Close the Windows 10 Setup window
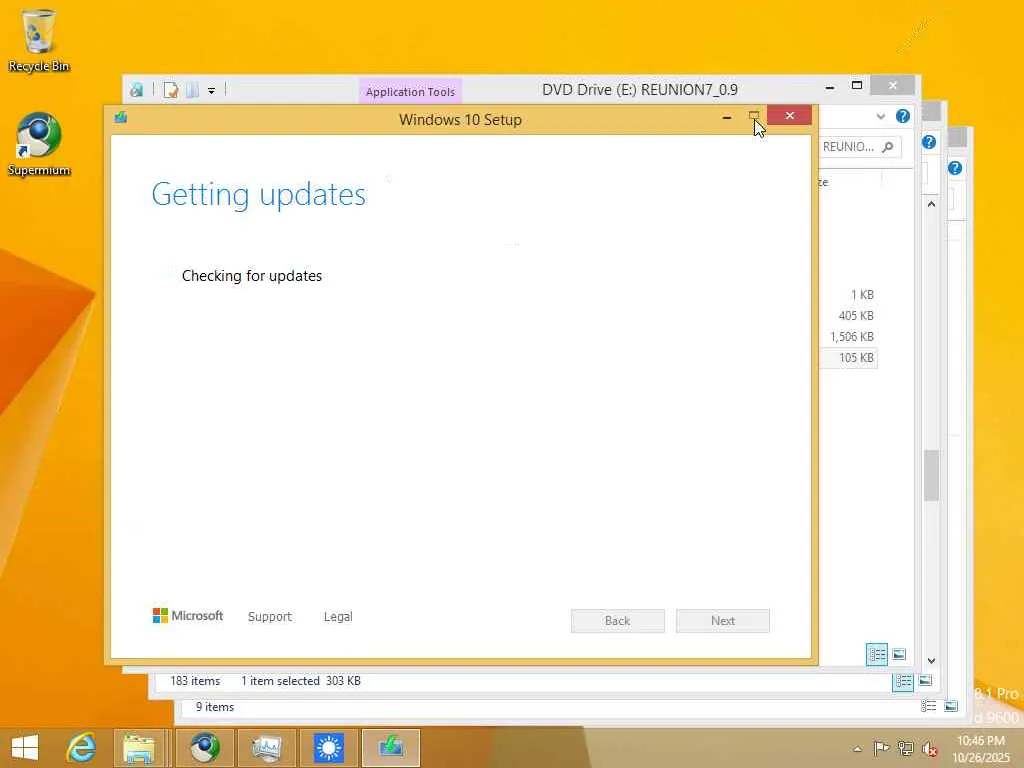The width and height of the screenshot is (1024, 768). pyautogui.click(x=790, y=116)
